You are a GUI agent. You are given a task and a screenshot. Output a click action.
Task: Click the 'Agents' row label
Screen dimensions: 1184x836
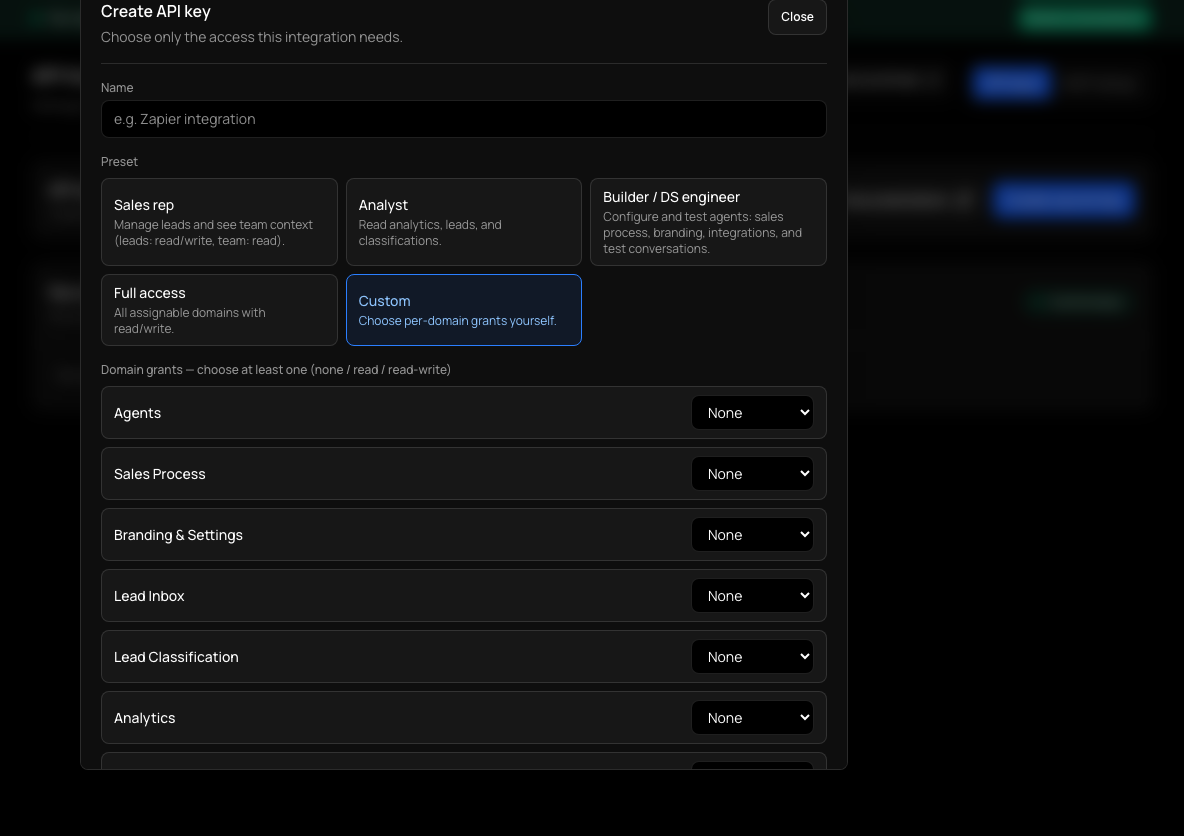click(x=137, y=413)
